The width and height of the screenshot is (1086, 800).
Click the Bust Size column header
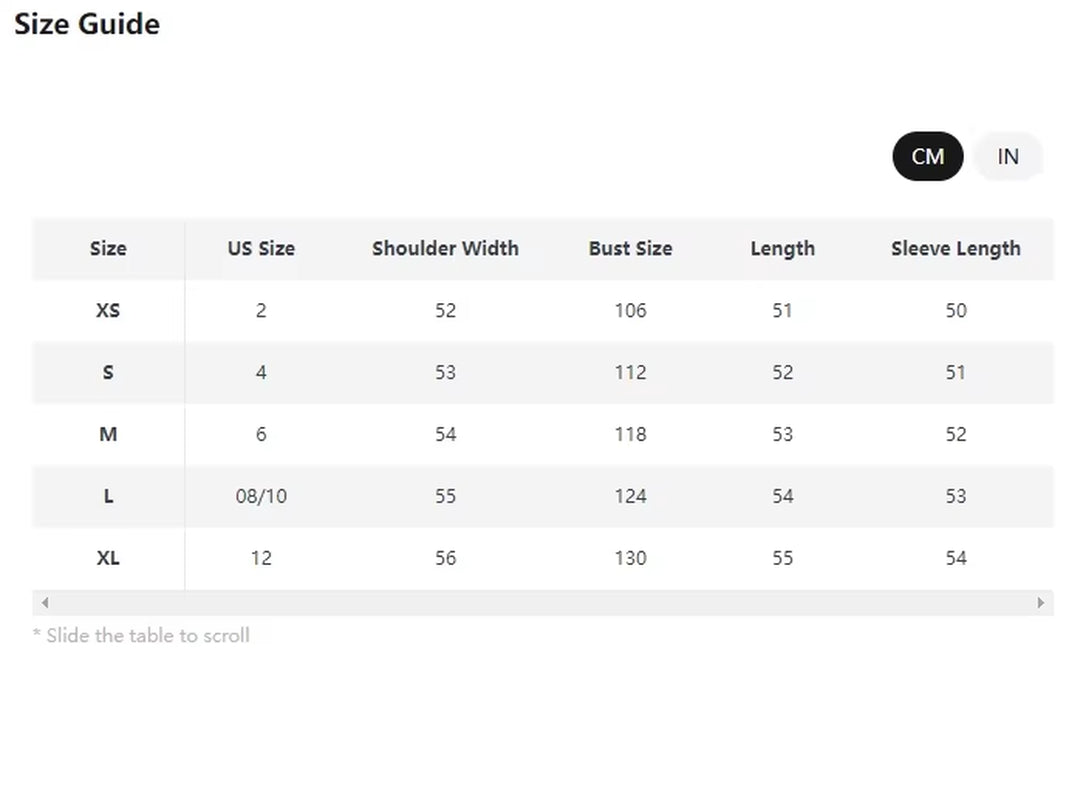(630, 249)
